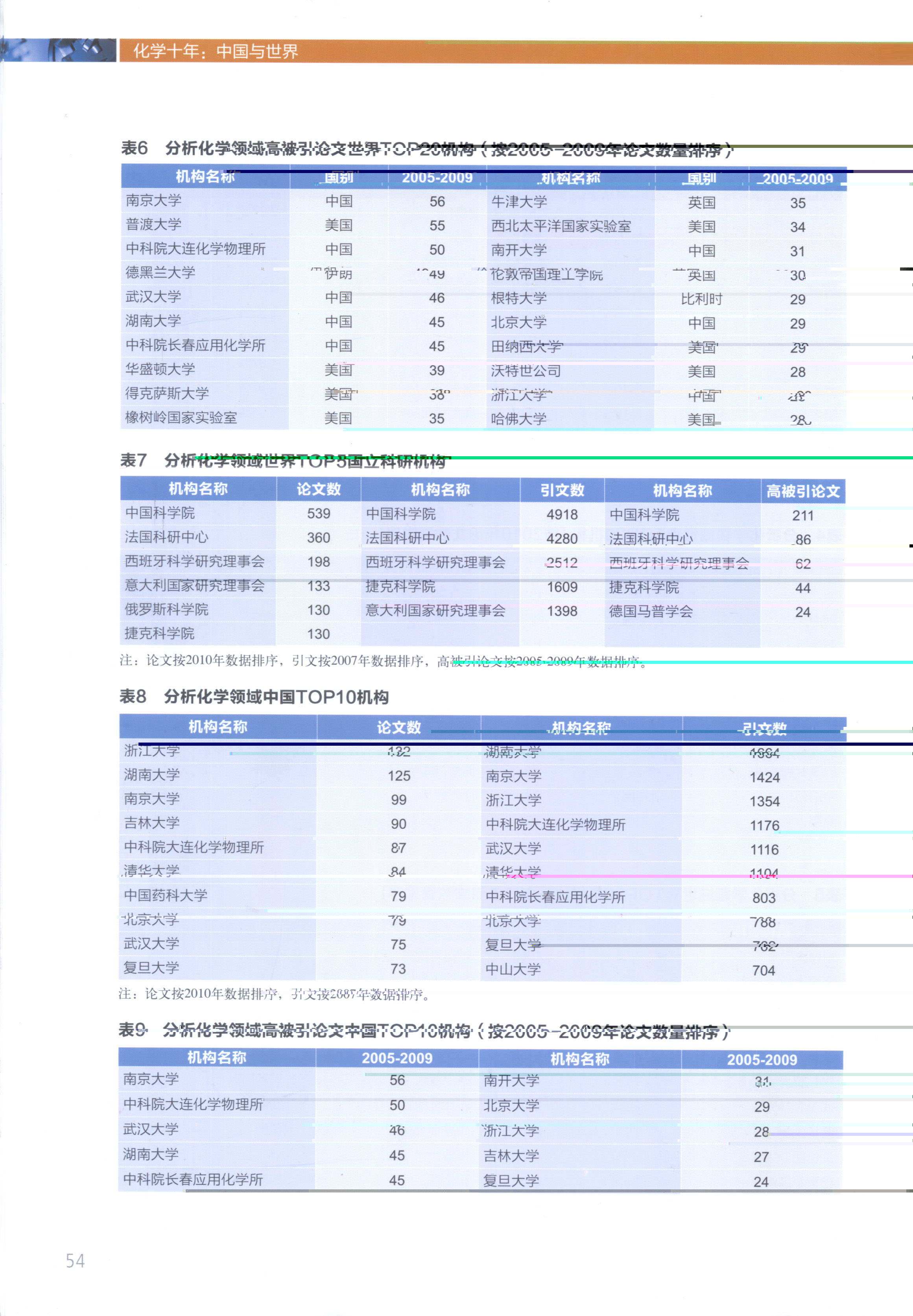Click the 引文数 header in table 7
This screenshot has width=913, height=1316.
[563, 490]
